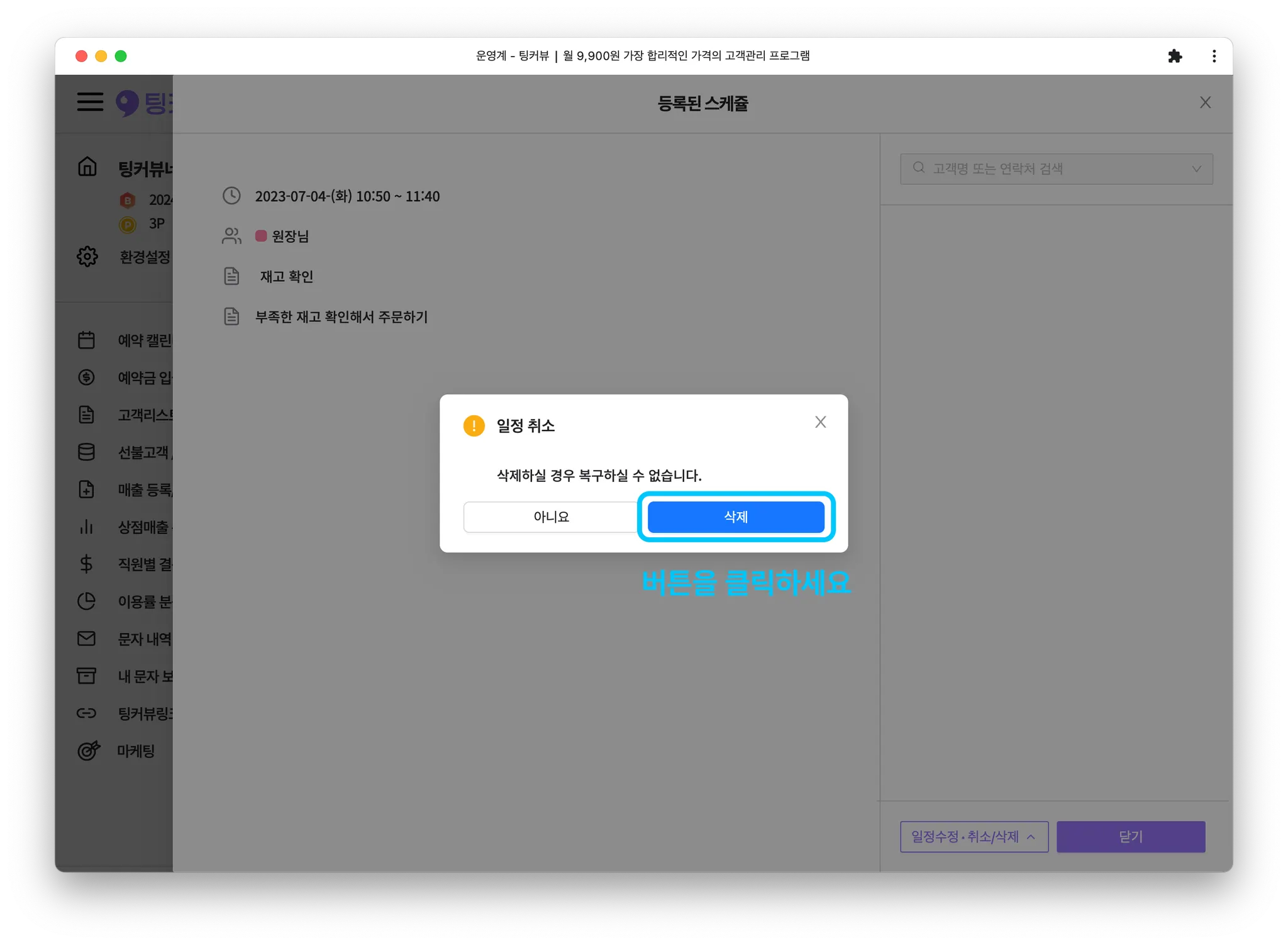Select the 예약 캘린더 calendar icon

(x=87, y=340)
